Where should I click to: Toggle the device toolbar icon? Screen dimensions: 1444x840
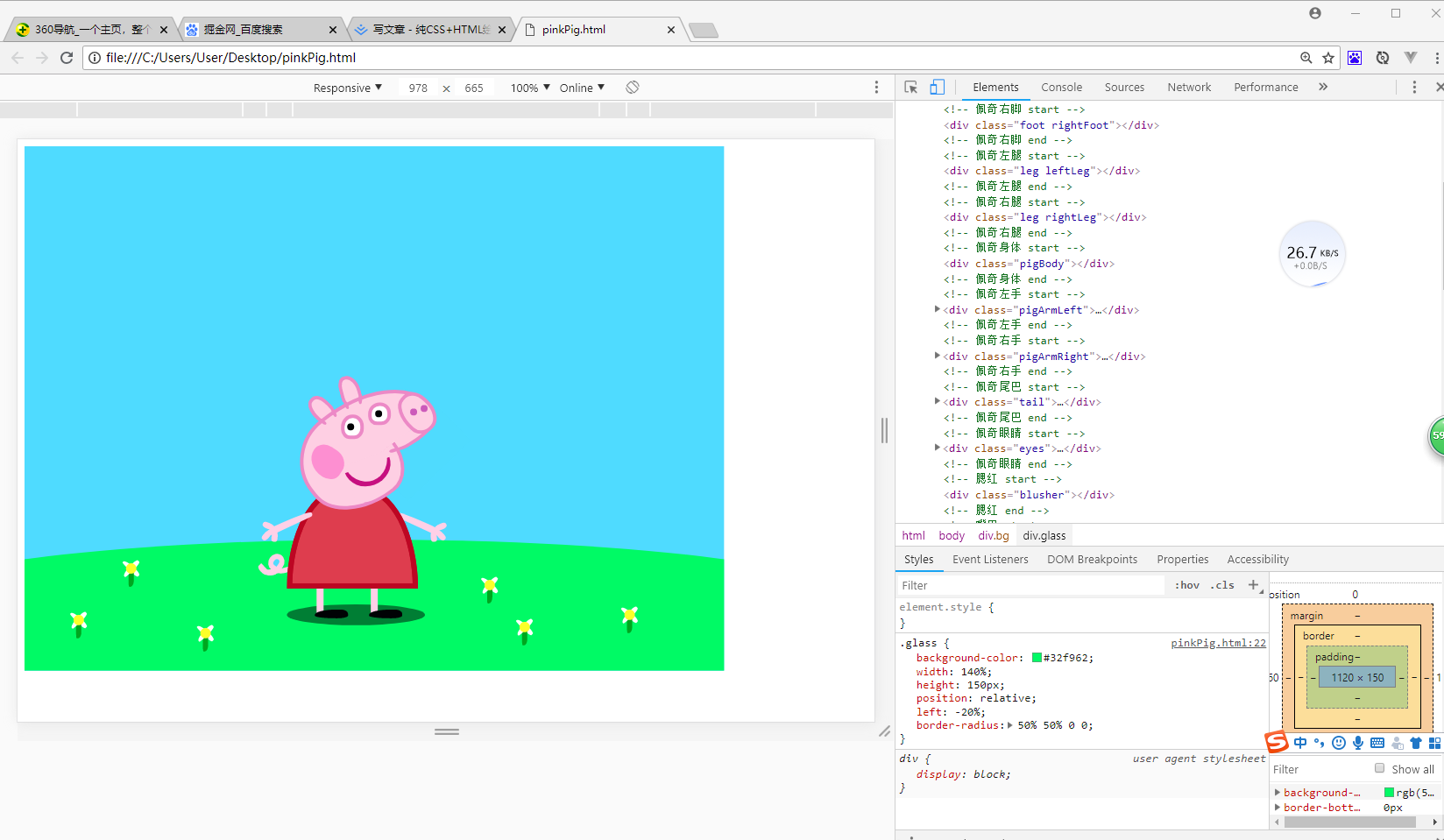pyautogui.click(x=937, y=88)
